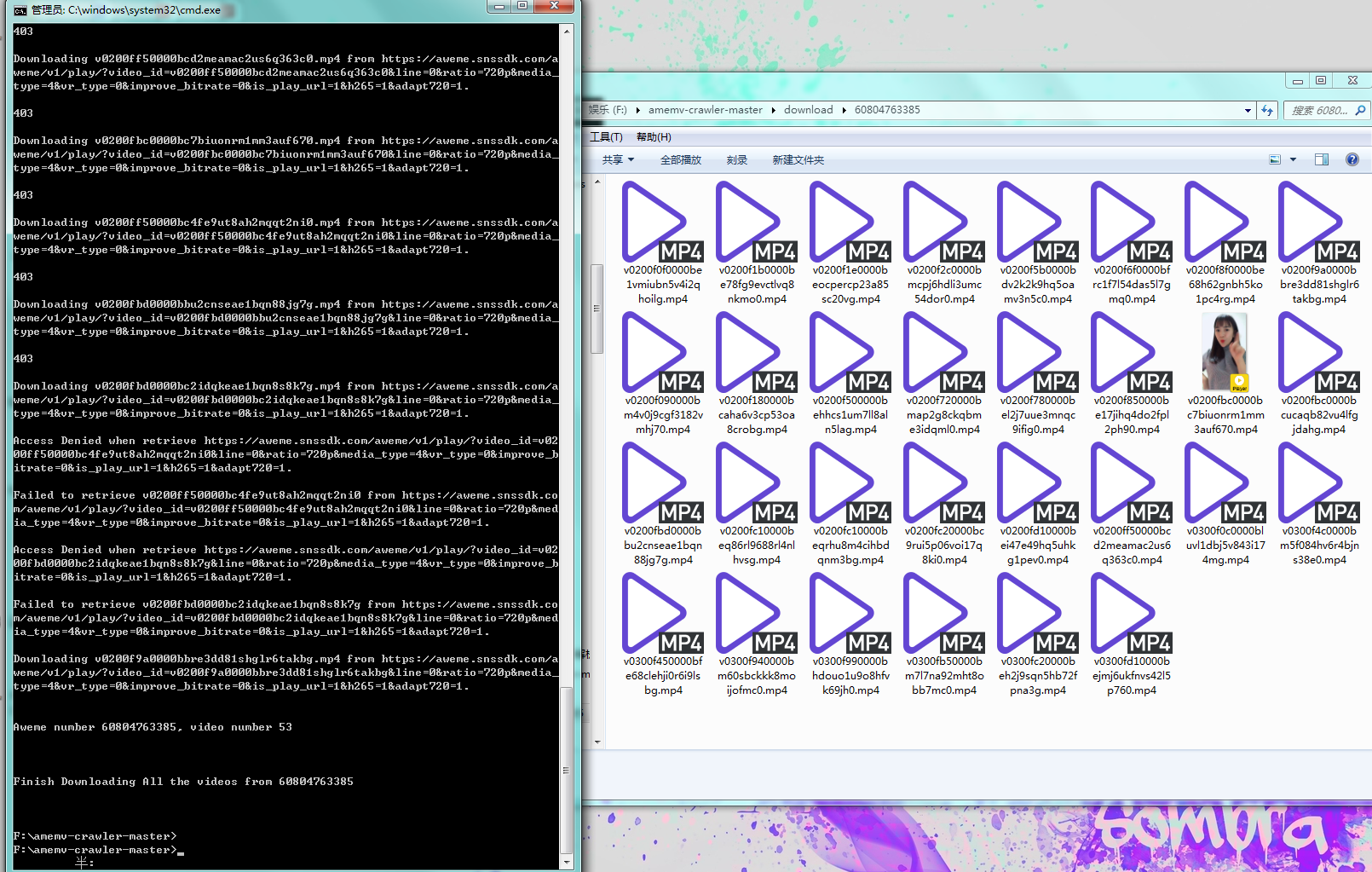This screenshot has height=872, width=1372.
Task: Open cmd.exe title bar system icon
Action: coord(20,10)
